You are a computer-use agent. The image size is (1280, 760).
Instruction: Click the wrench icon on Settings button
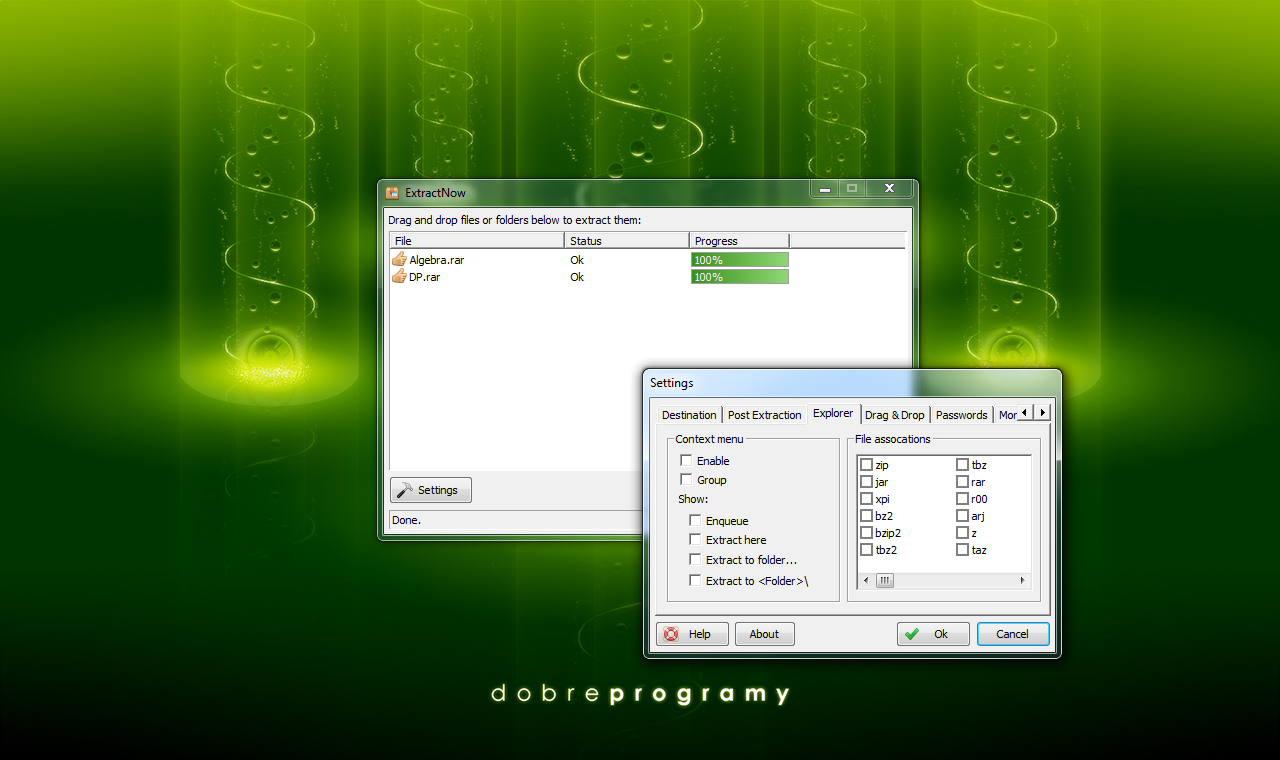404,490
